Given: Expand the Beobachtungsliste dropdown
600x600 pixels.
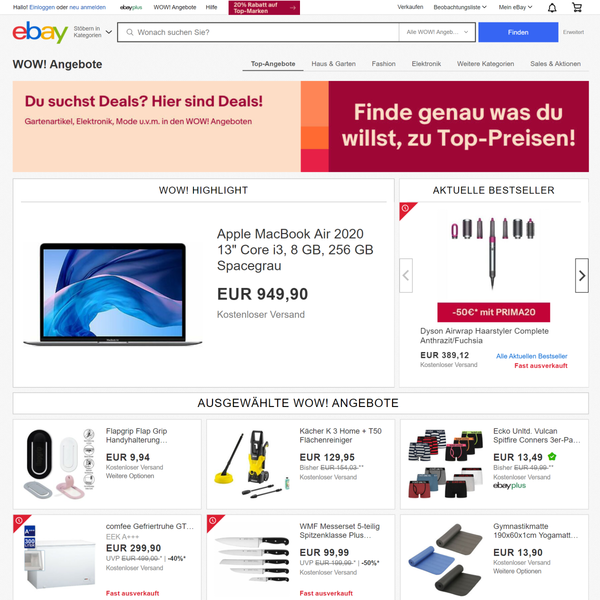Looking at the screenshot, I should pos(460,7).
